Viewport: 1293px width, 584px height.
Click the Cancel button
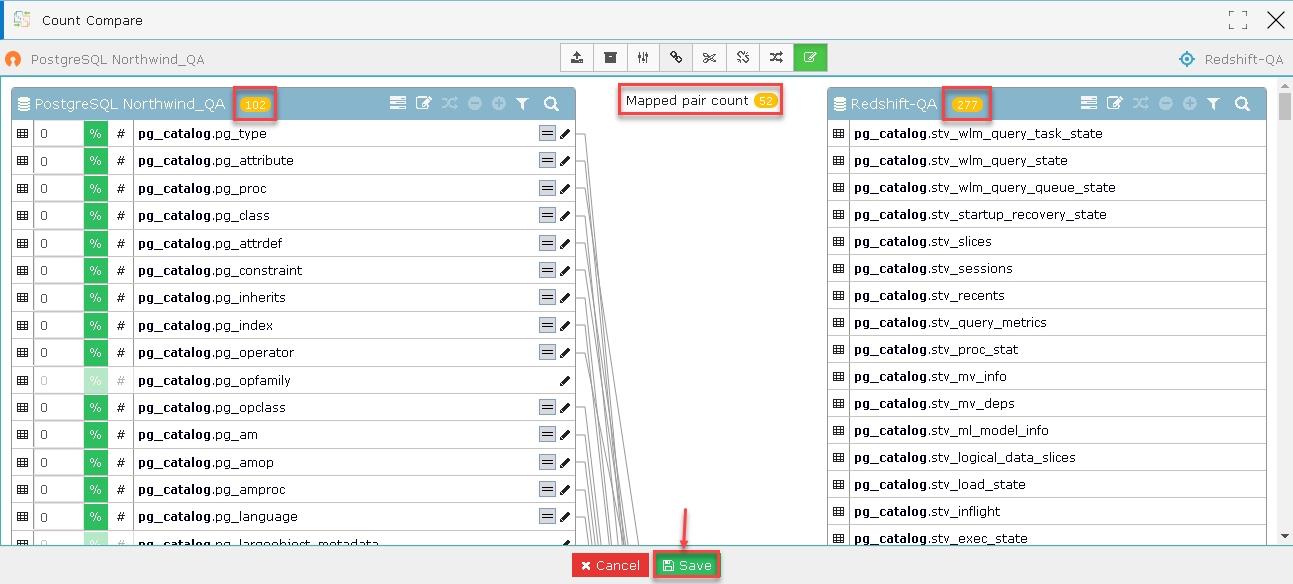610,565
